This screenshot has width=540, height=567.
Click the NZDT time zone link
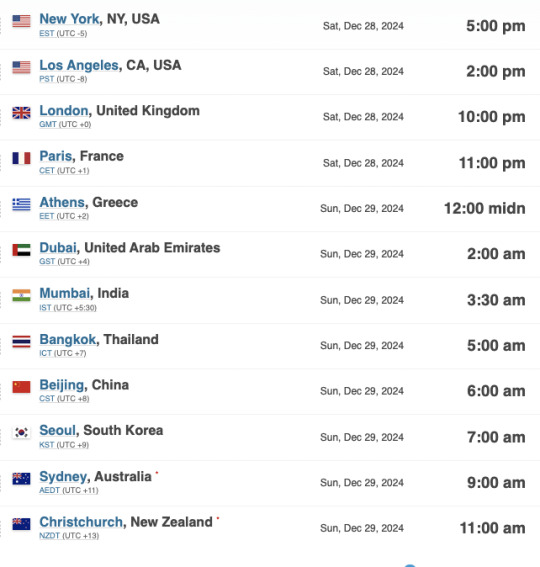click(x=50, y=536)
